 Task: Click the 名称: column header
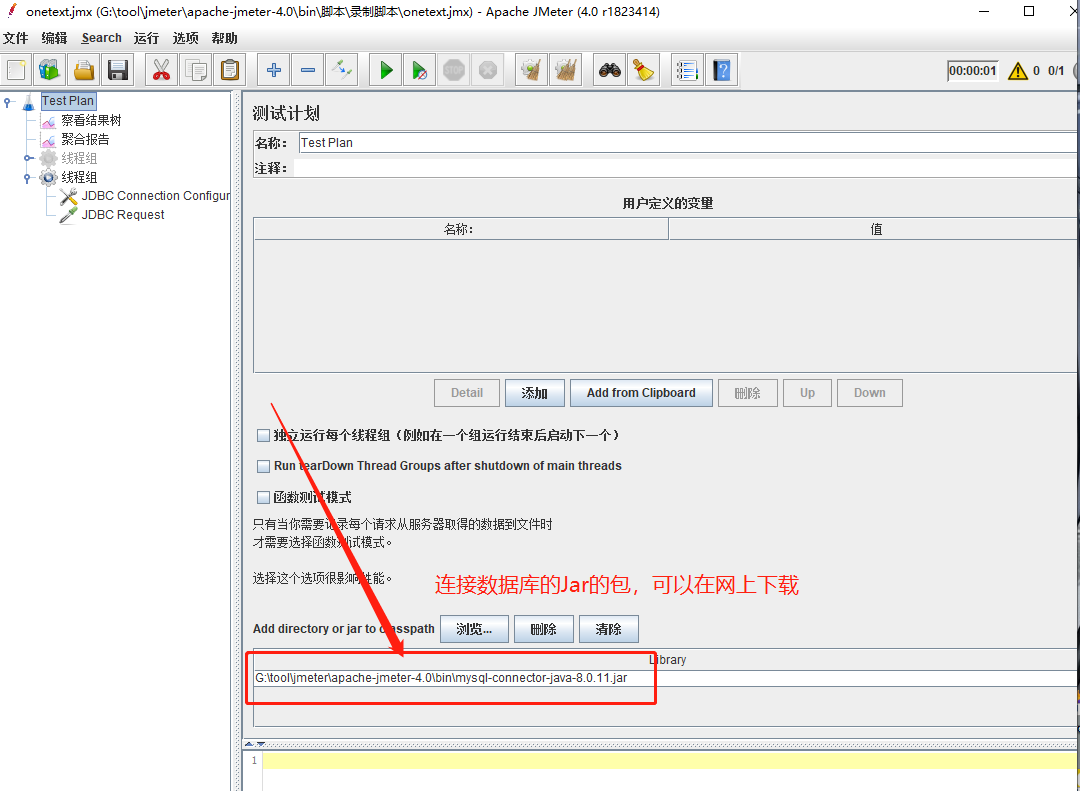point(460,229)
